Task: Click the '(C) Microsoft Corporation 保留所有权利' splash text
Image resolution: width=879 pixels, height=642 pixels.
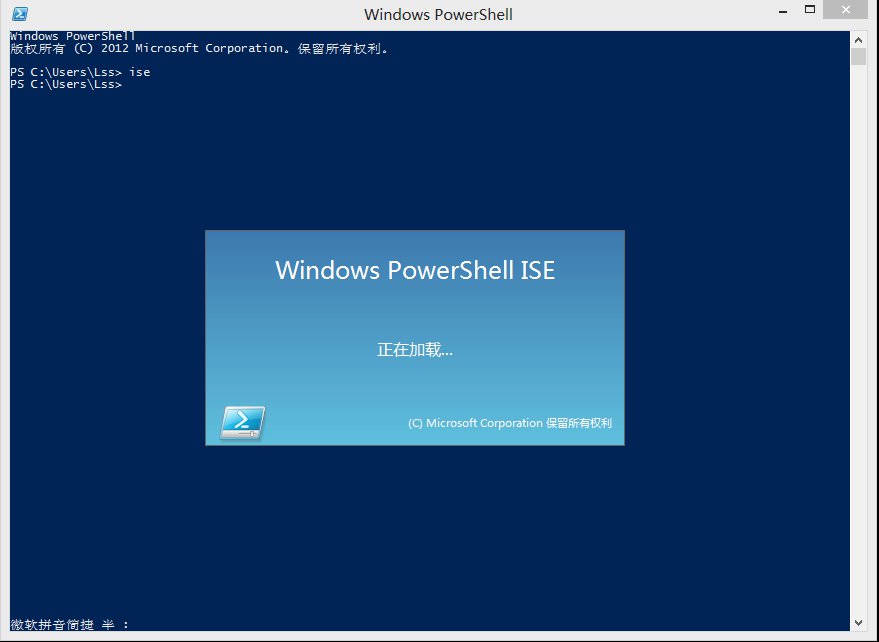Action: 510,423
